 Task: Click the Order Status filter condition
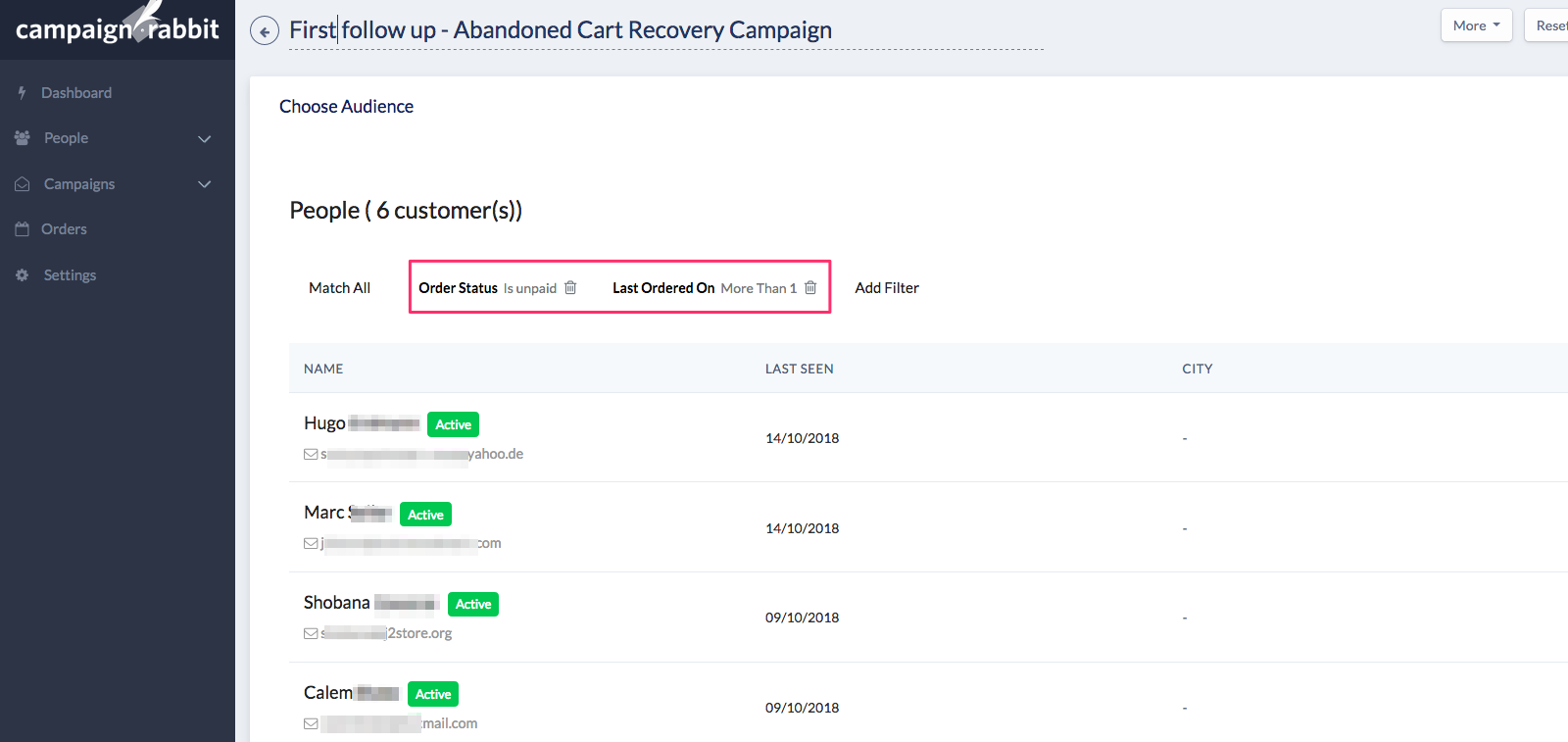487,288
